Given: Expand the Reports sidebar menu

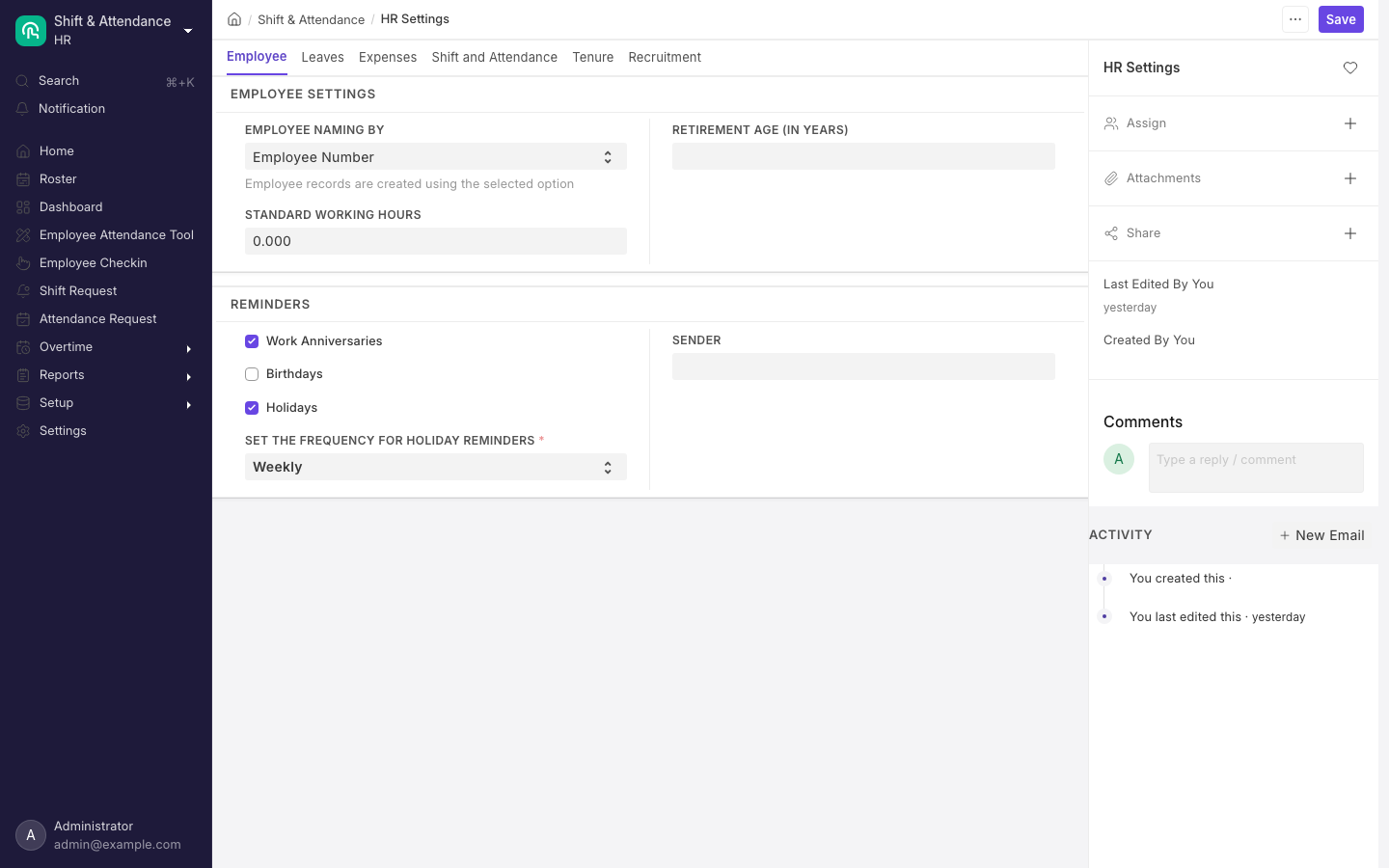Looking at the screenshot, I should (x=189, y=376).
